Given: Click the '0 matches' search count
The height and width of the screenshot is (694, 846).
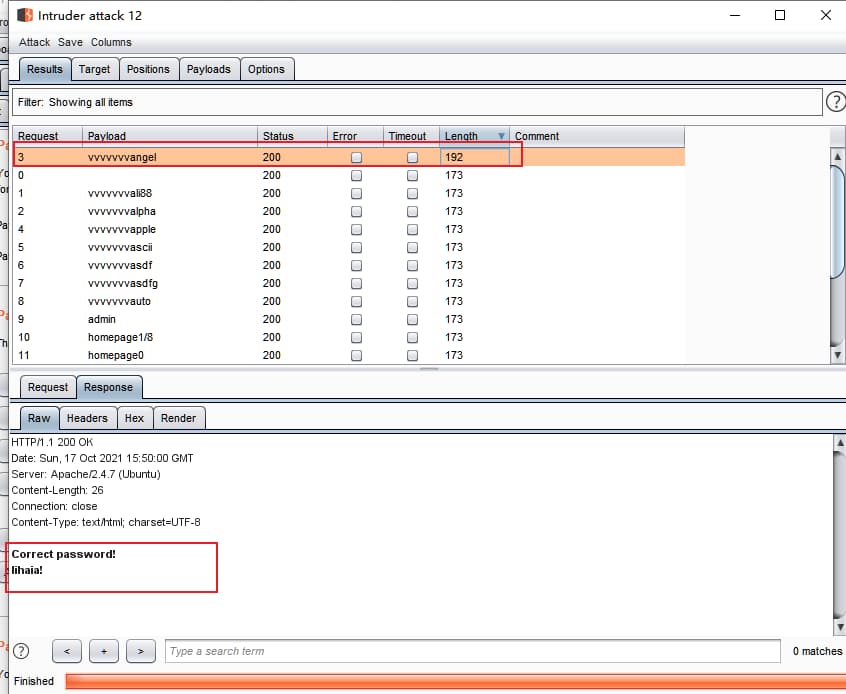Looking at the screenshot, I should click(817, 651).
